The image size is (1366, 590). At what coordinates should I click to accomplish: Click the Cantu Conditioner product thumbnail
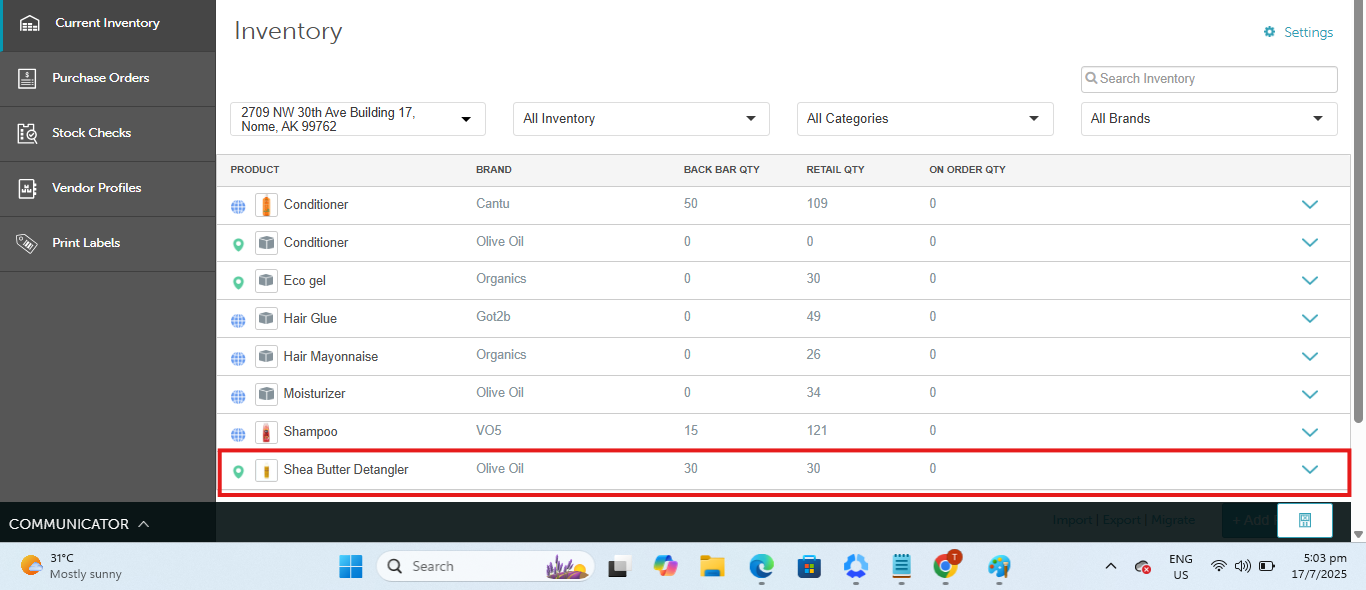tap(266, 205)
